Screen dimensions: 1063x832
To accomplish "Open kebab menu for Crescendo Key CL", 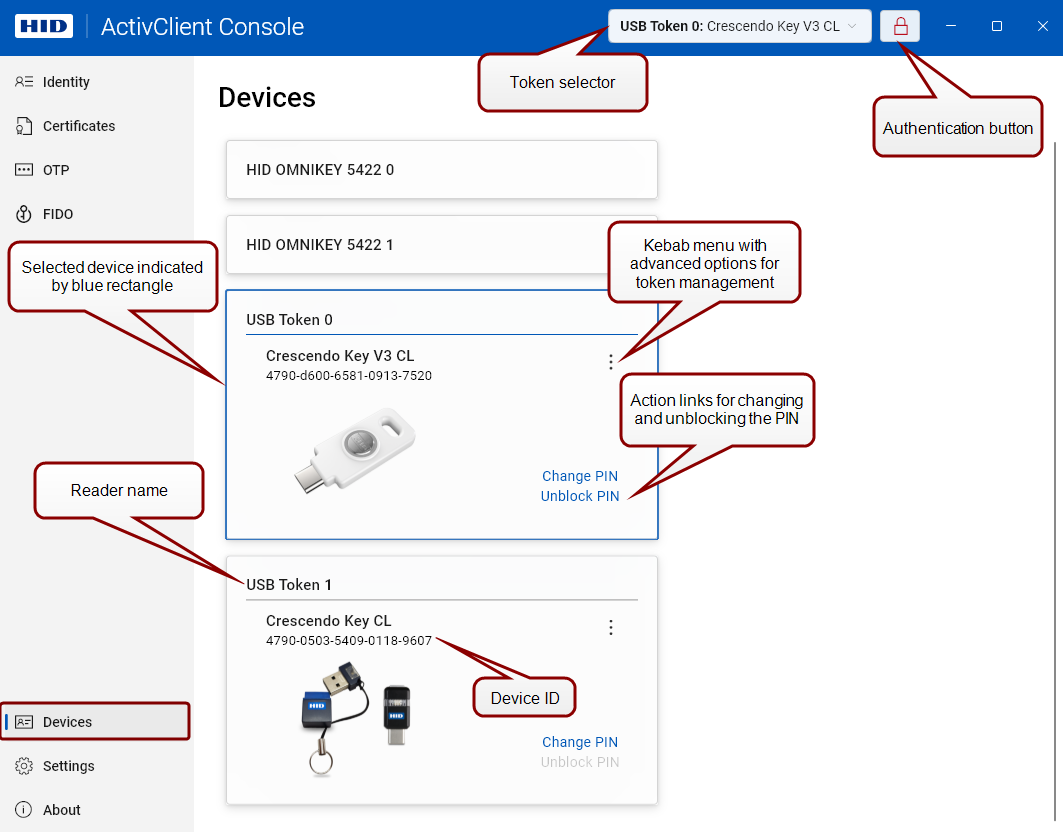I will point(611,627).
